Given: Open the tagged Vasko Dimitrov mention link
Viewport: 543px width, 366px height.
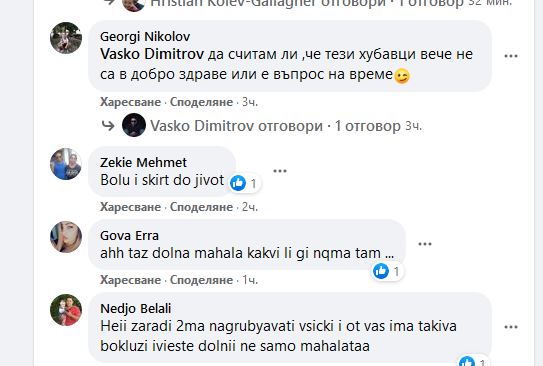Looking at the screenshot, I should (152, 54).
